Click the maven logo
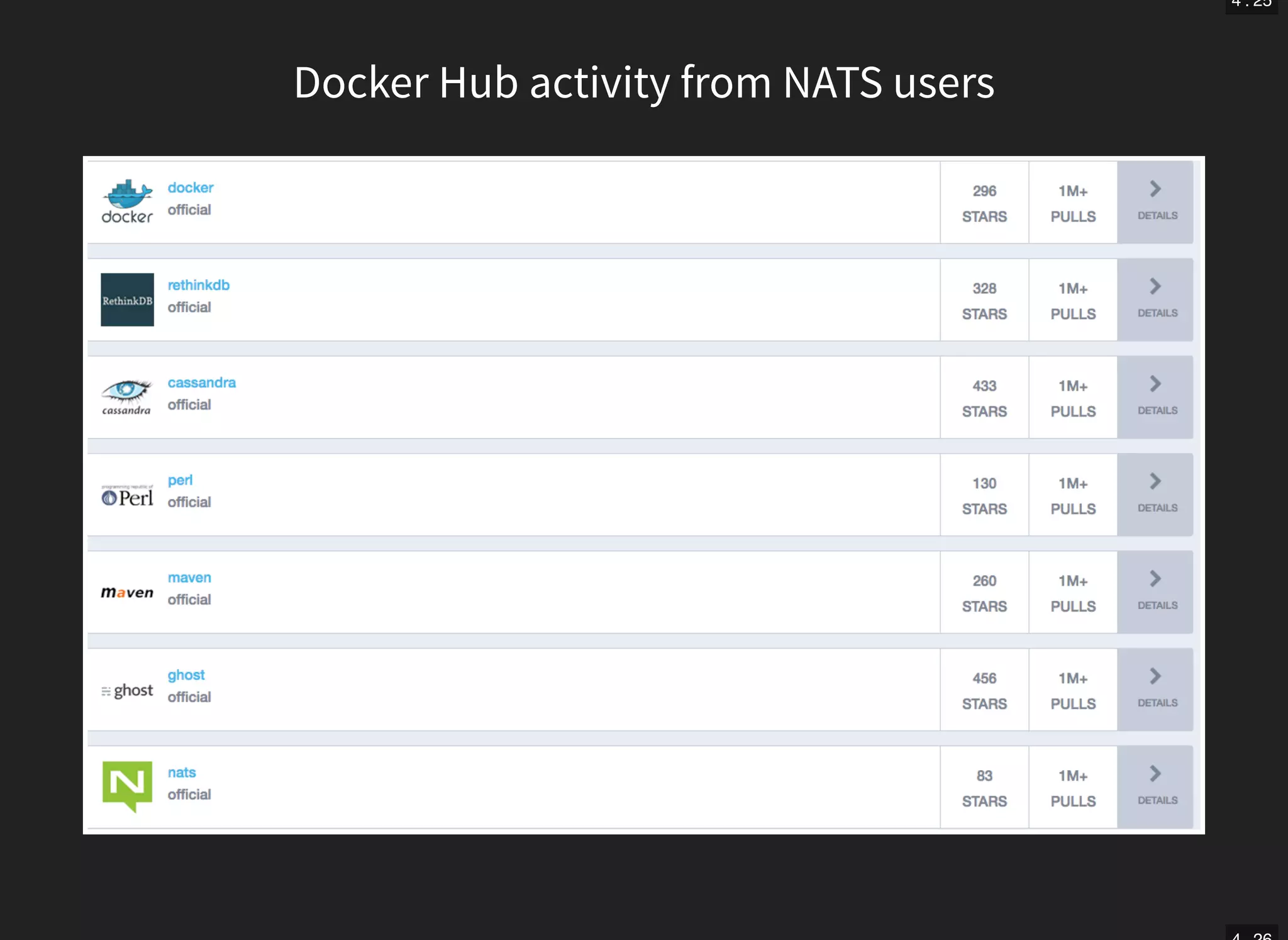 coord(127,593)
